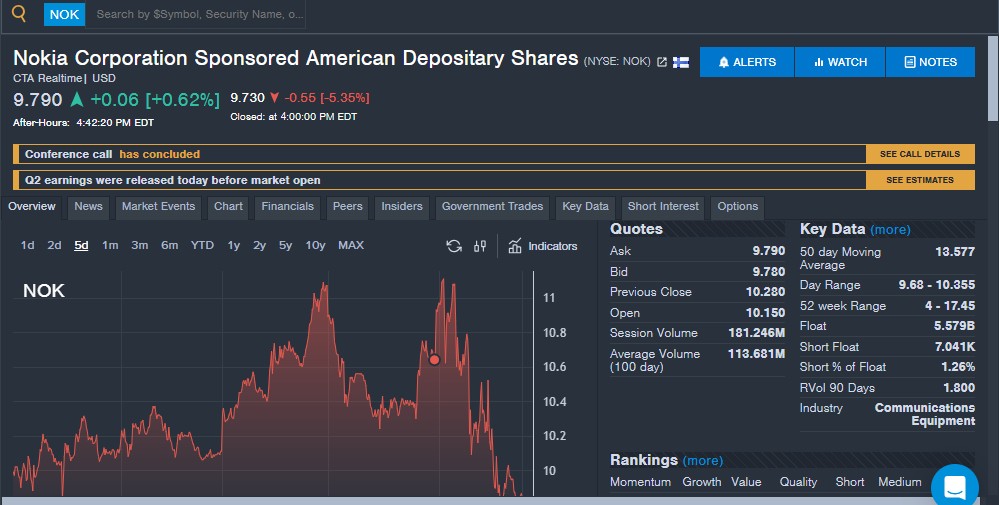Click the Growth ranking label

click(x=701, y=482)
